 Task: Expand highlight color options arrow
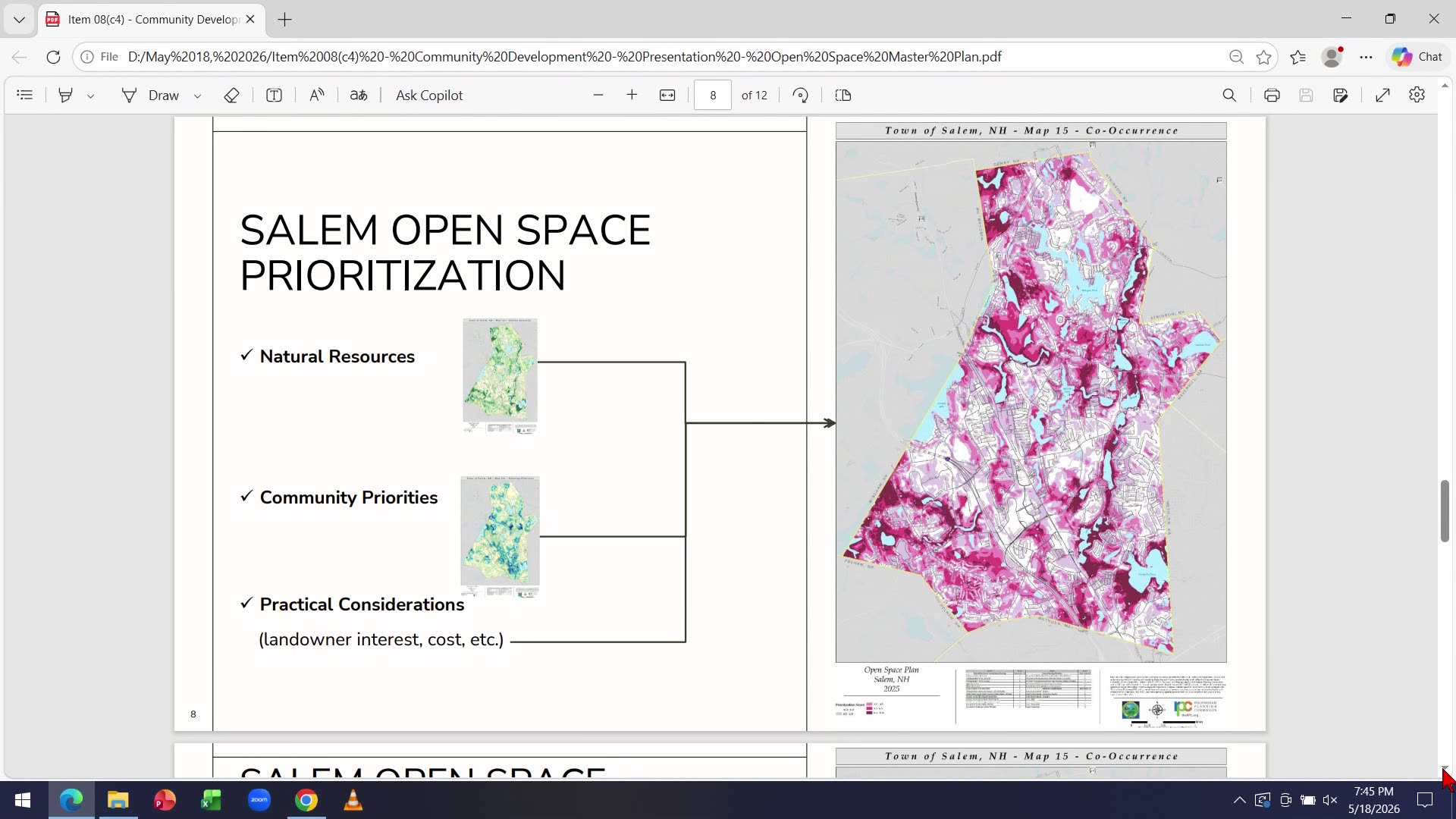(x=91, y=96)
